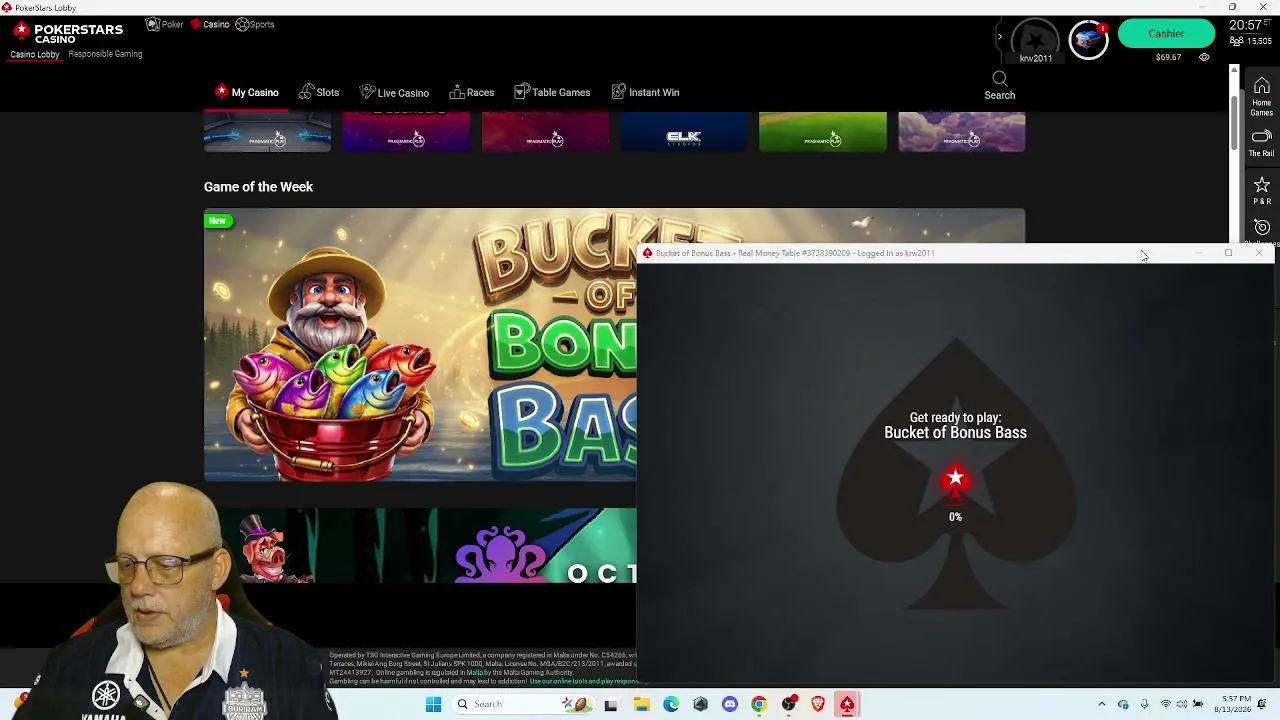Viewport: 1280px width, 720px height.
Task: Click the Windows taskbar Search box
Action: tap(525, 704)
